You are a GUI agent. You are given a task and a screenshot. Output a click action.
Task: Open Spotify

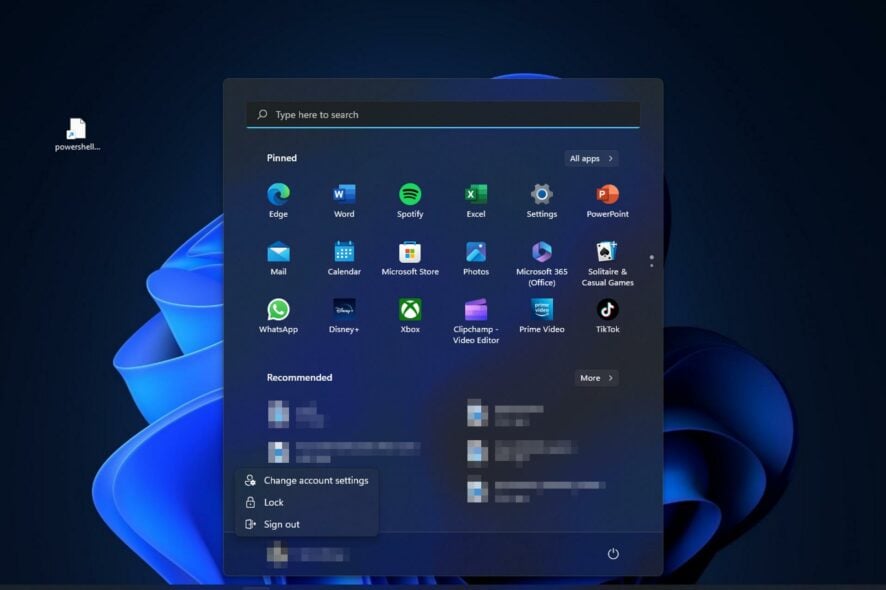tap(410, 201)
